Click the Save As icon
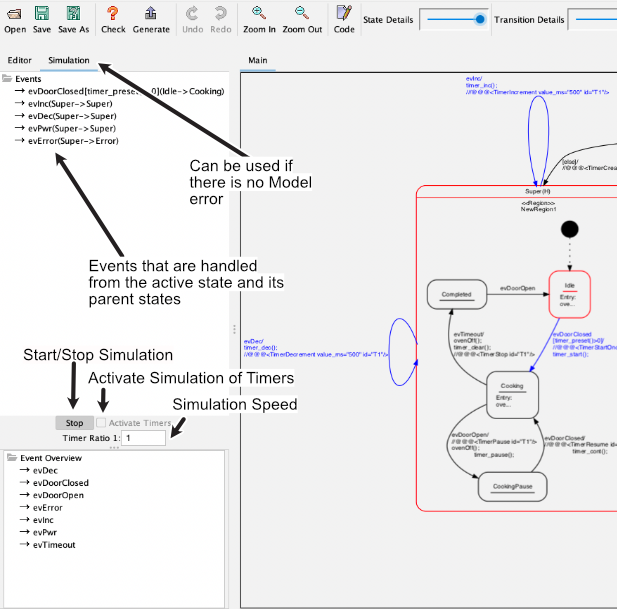The image size is (617, 609). click(x=73, y=14)
